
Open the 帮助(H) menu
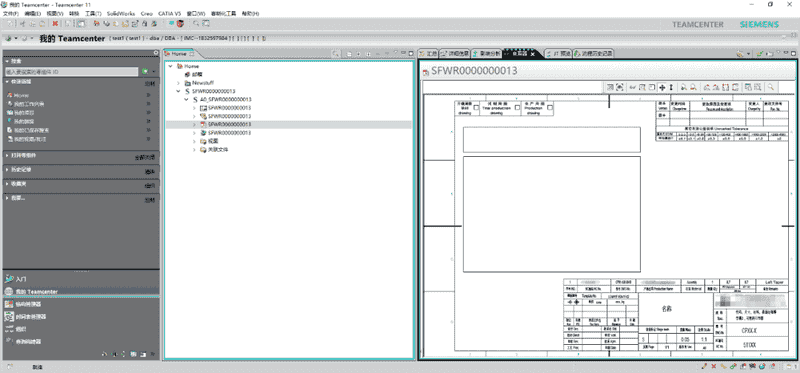tap(250, 13)
